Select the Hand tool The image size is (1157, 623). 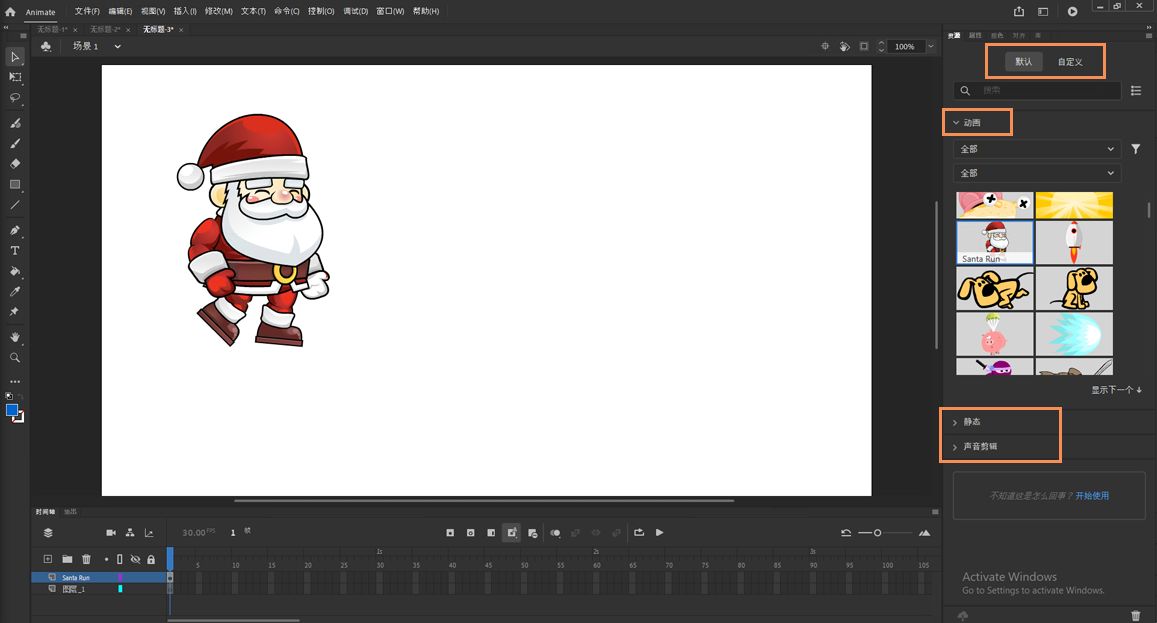tap(15, 337)
